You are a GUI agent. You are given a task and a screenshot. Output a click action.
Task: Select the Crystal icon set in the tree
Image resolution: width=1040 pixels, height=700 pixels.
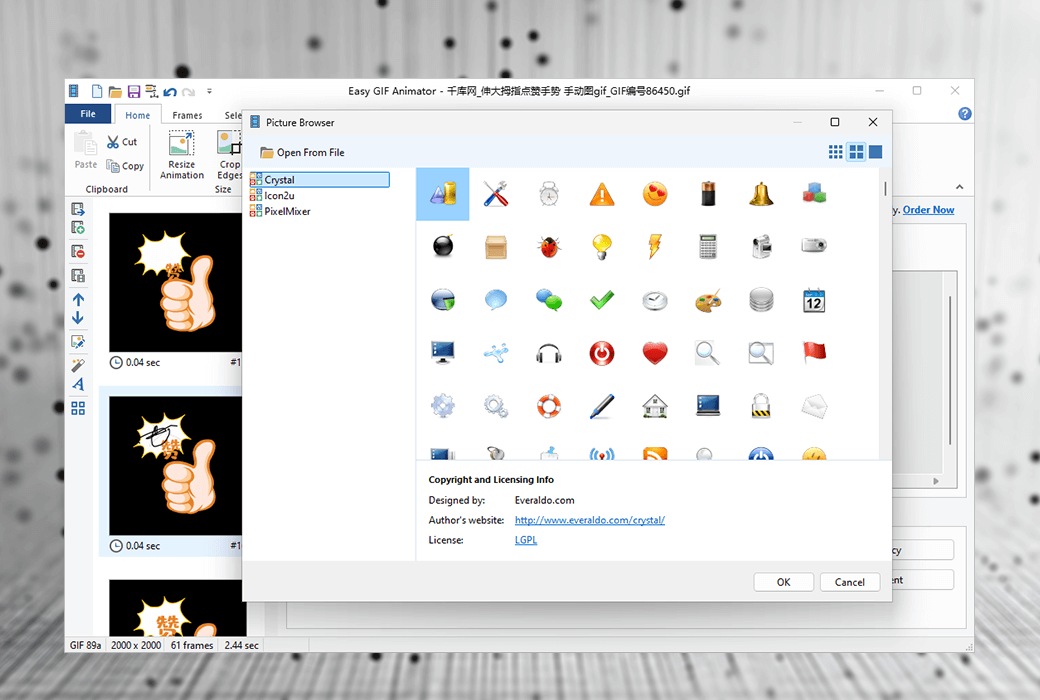click(320, 180)
